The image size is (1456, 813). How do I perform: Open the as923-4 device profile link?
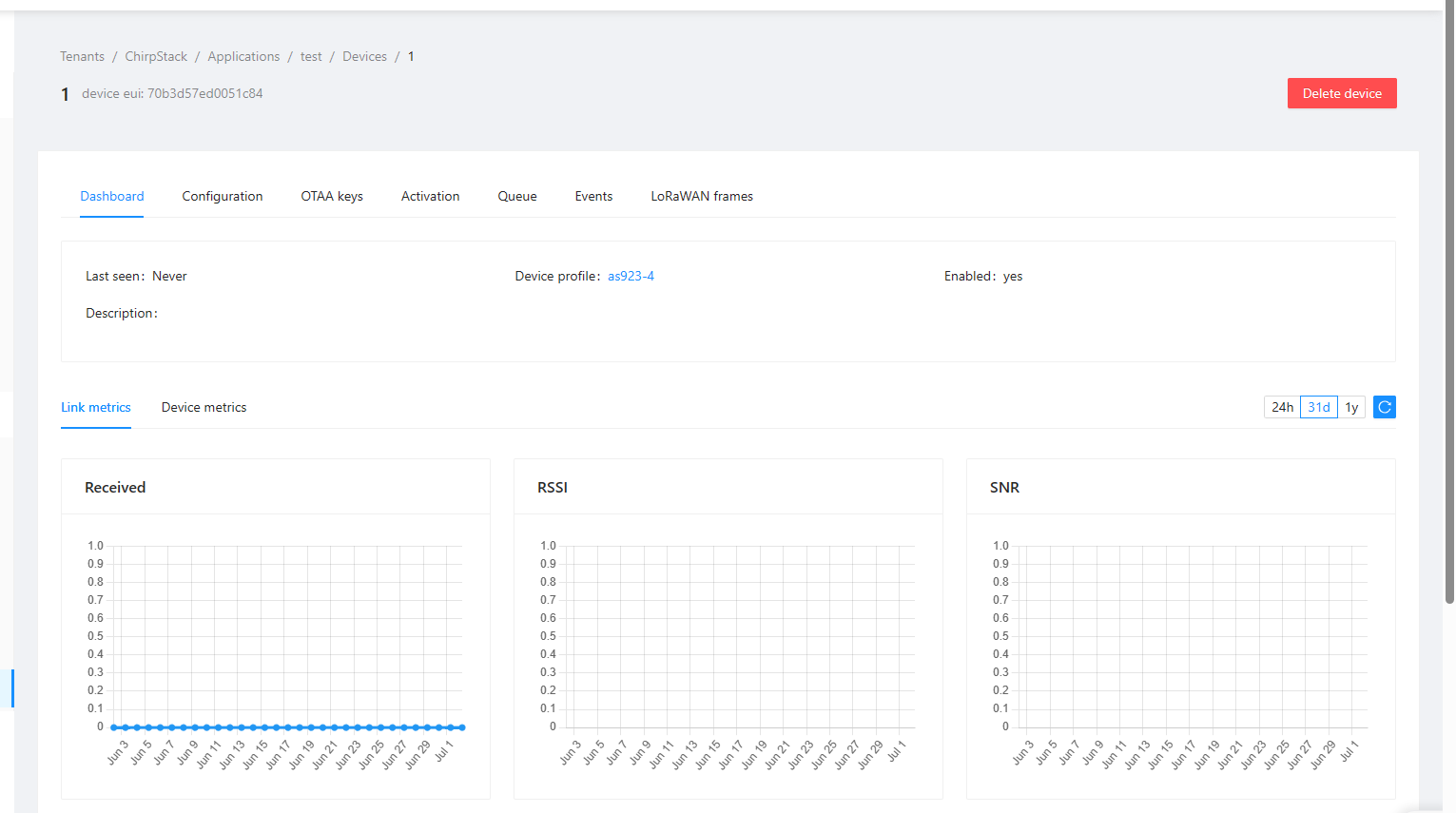631,276
